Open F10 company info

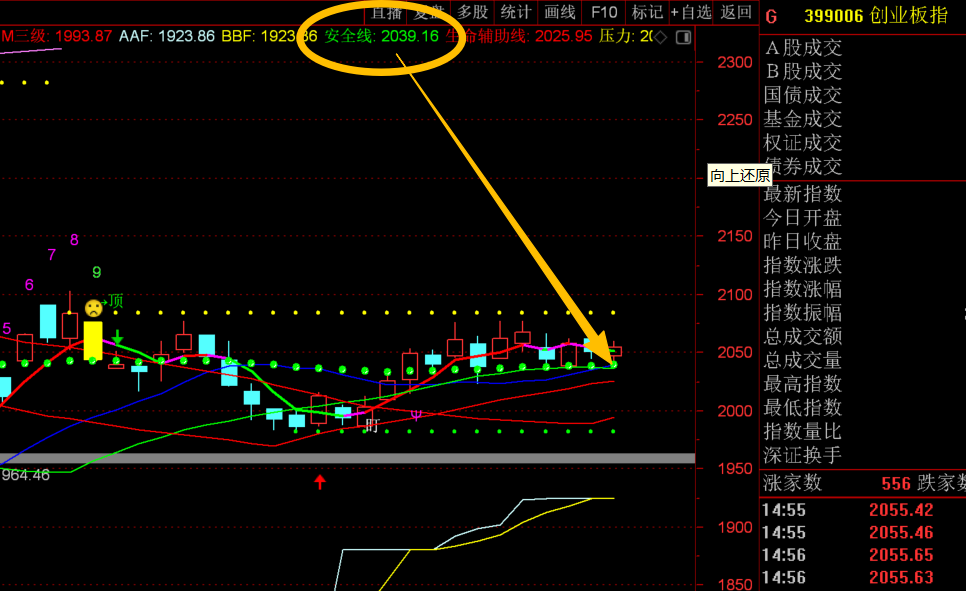pos(604,12)
